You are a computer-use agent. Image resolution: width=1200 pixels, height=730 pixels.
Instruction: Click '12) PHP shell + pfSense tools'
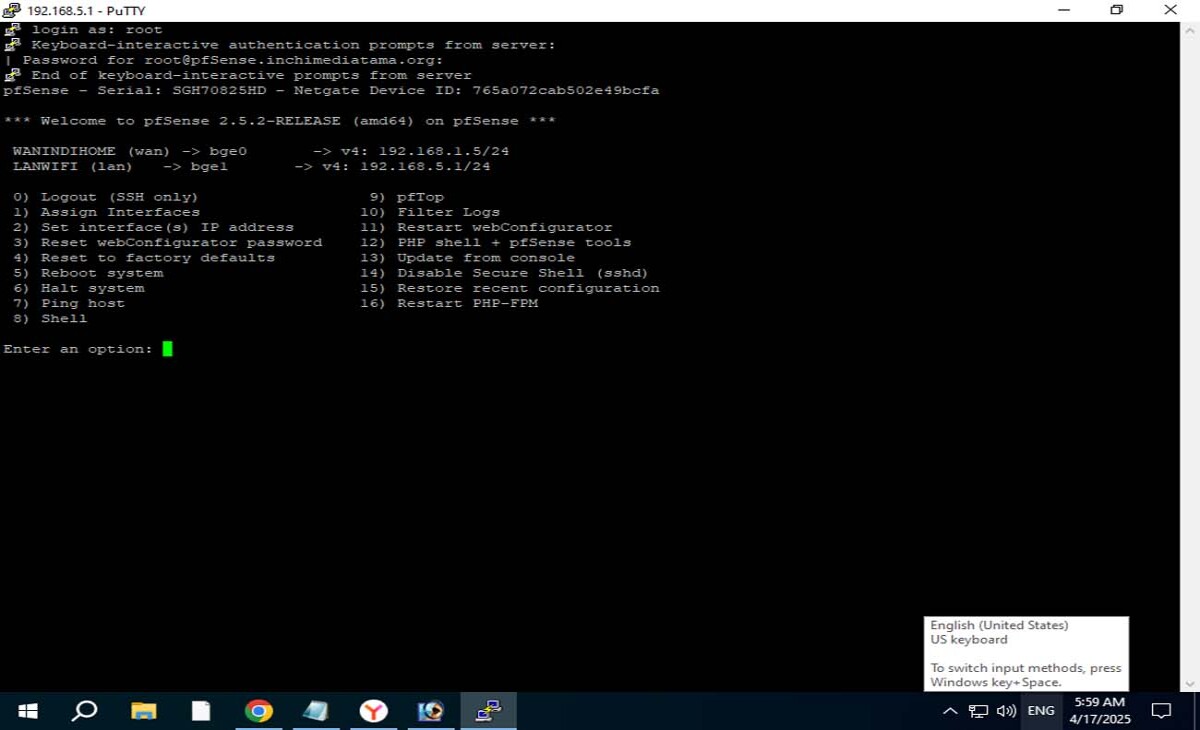(x=496, y=242)
